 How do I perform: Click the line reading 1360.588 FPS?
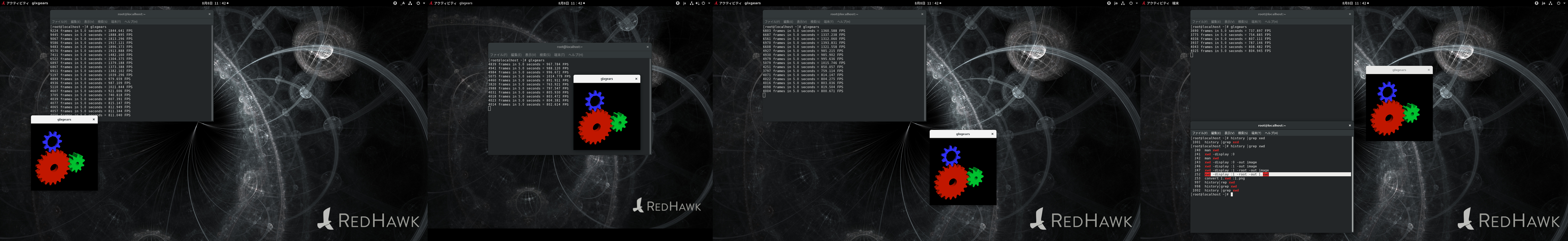[804, 31]
